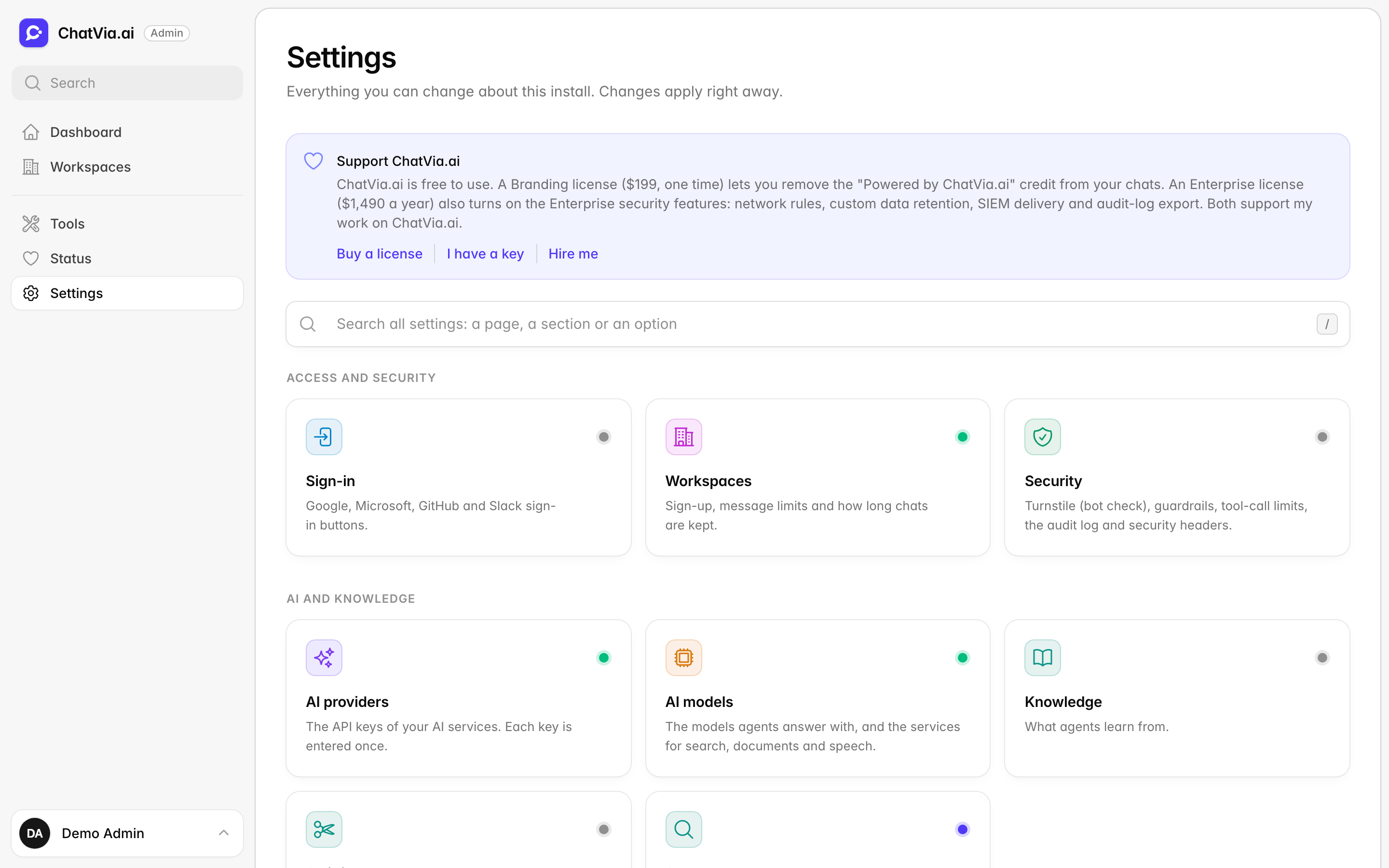The image size is (1389, 868).
Task: Click the Demo Admin DA avatar
Action: click(x=34, y=833)
